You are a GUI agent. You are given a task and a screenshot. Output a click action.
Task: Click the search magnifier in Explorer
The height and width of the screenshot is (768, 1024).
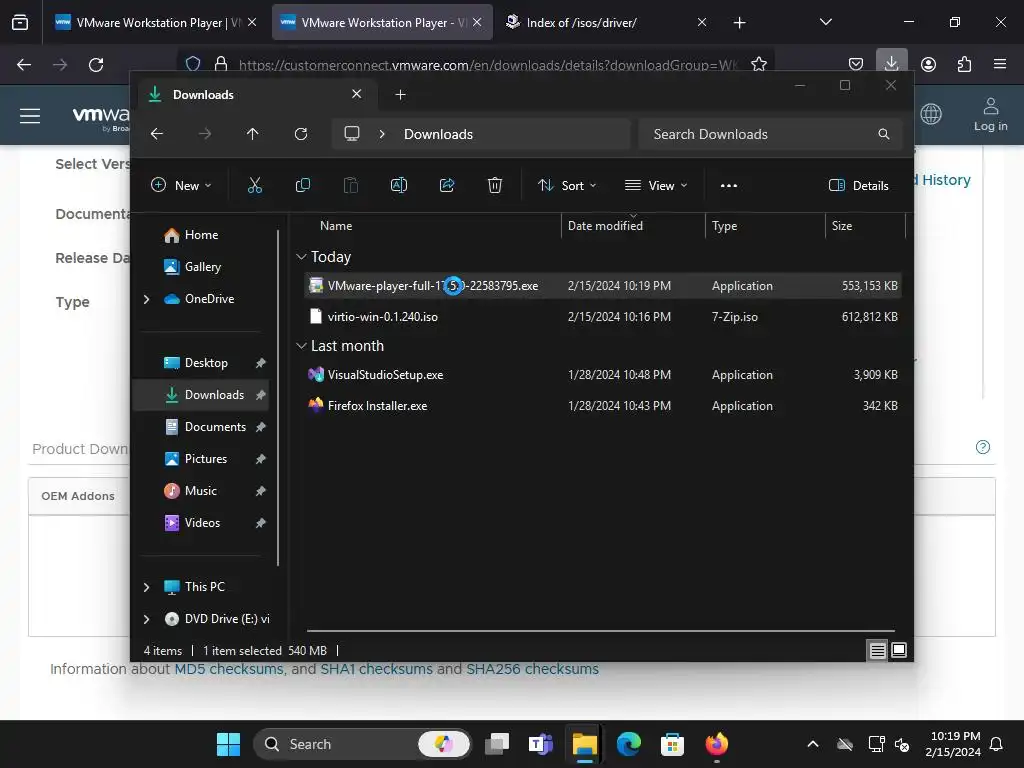coord(884,134)
